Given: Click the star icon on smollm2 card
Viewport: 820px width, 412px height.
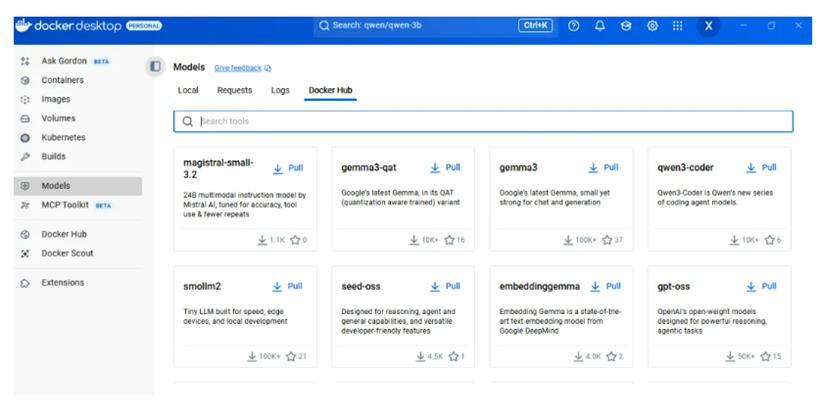Looking at the screenshot, I should (291, 357).
